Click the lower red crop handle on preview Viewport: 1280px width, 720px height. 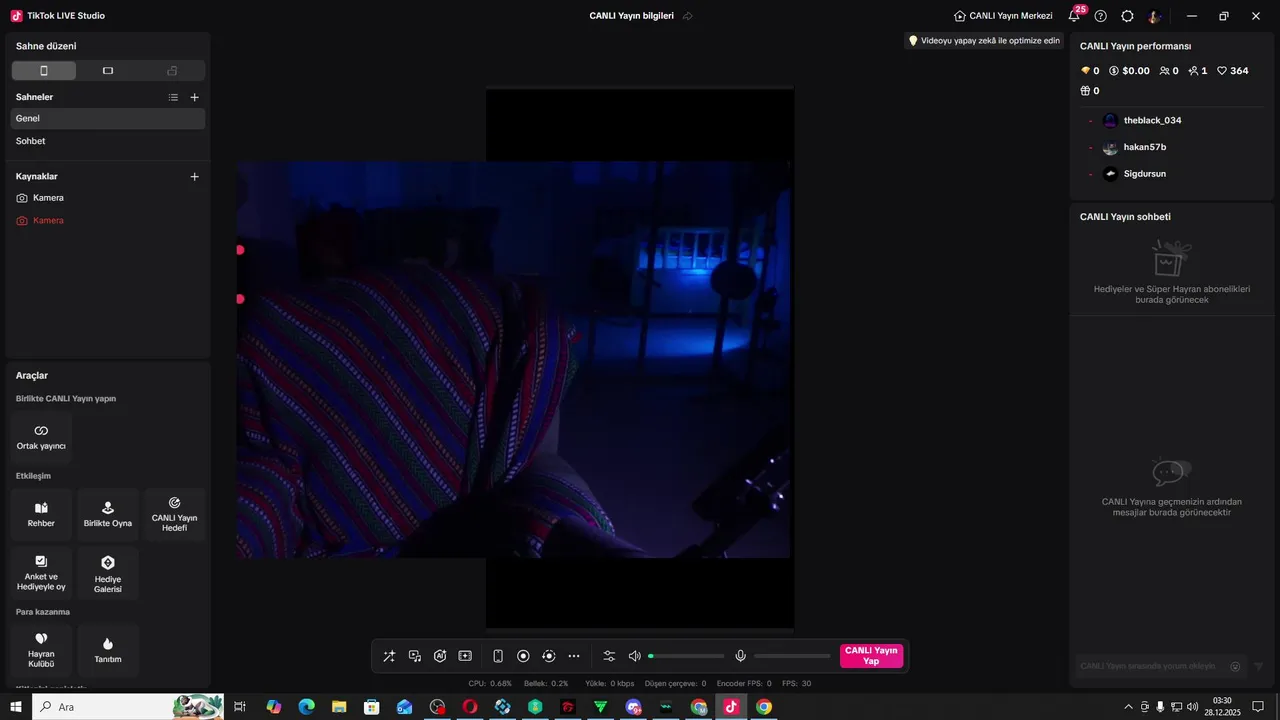[240, 299]
